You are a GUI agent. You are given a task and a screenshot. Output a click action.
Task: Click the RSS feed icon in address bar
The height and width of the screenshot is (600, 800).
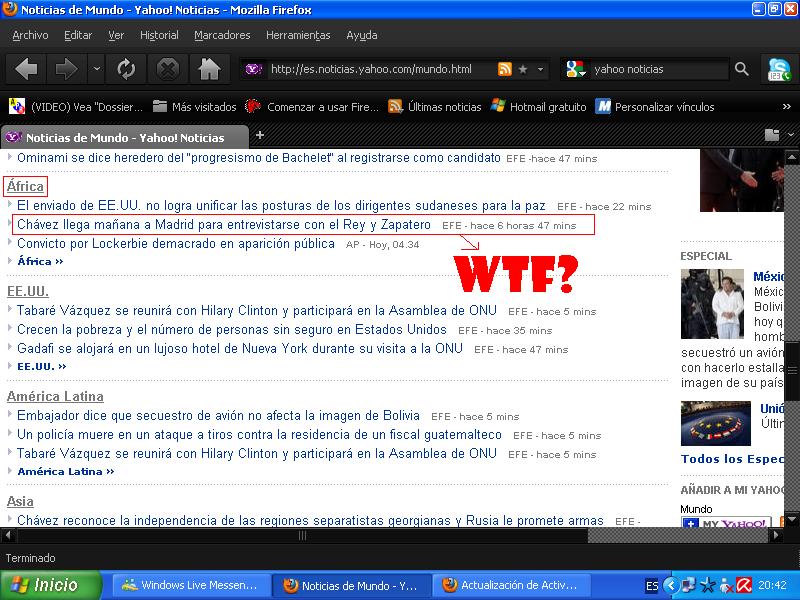point(505,69)
